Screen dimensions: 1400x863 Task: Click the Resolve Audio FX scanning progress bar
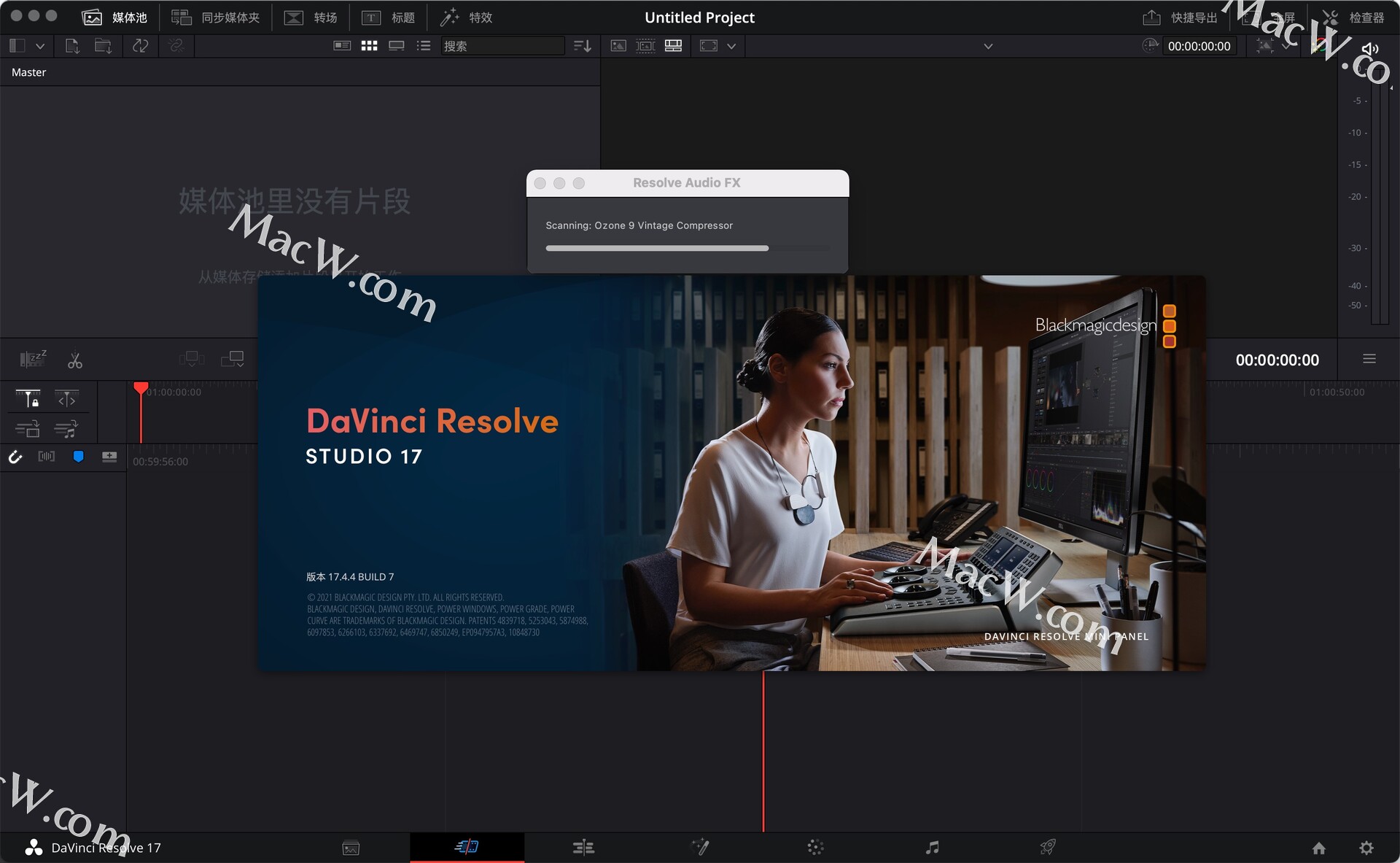point(688,248)
